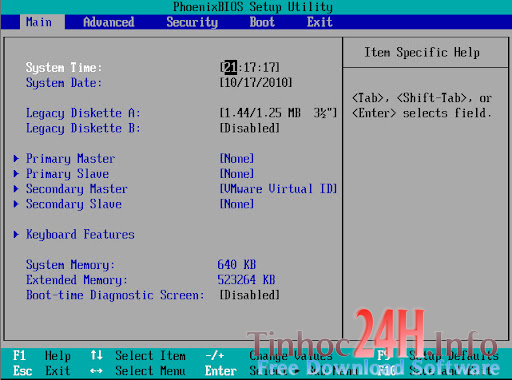512x380 pixels.
Task: Click the -/+ change values hint
Action: pyautogui.click(x=214, y=356)
